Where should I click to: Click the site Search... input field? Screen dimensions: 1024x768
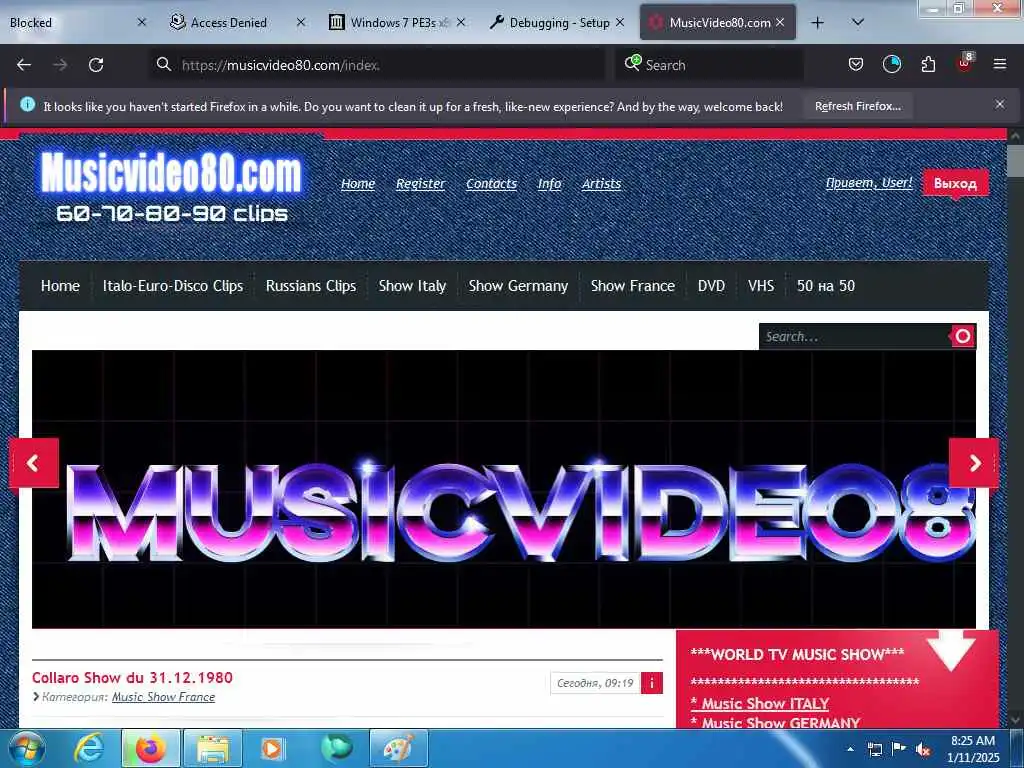[x=853, y=336]
